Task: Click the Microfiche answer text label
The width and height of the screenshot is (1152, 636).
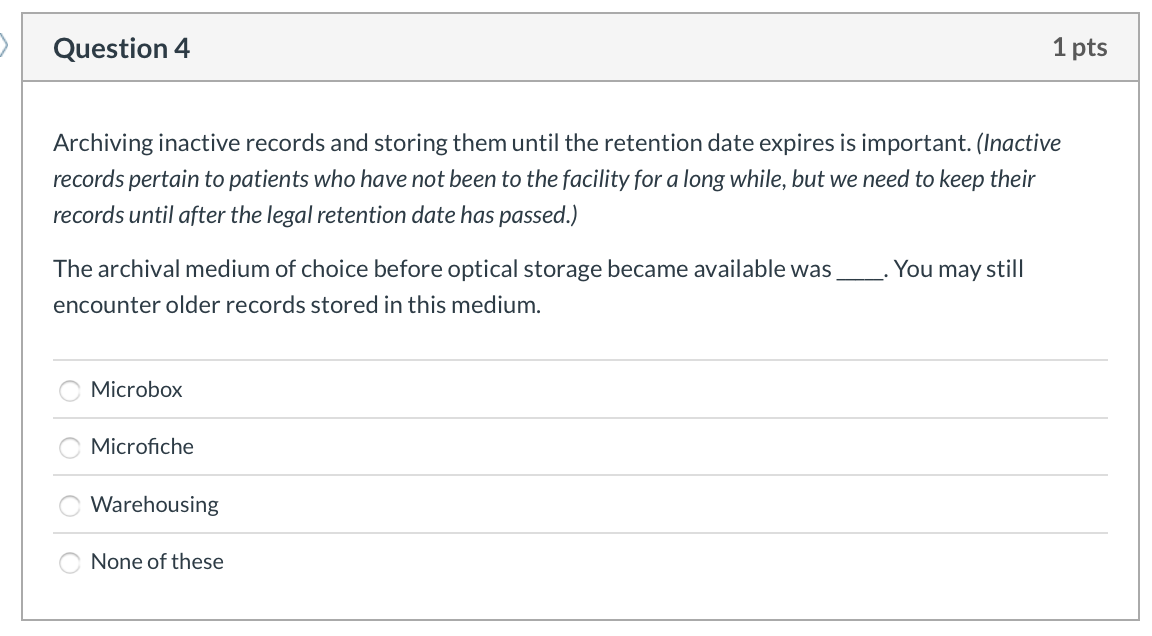Action: pos(142,447)
